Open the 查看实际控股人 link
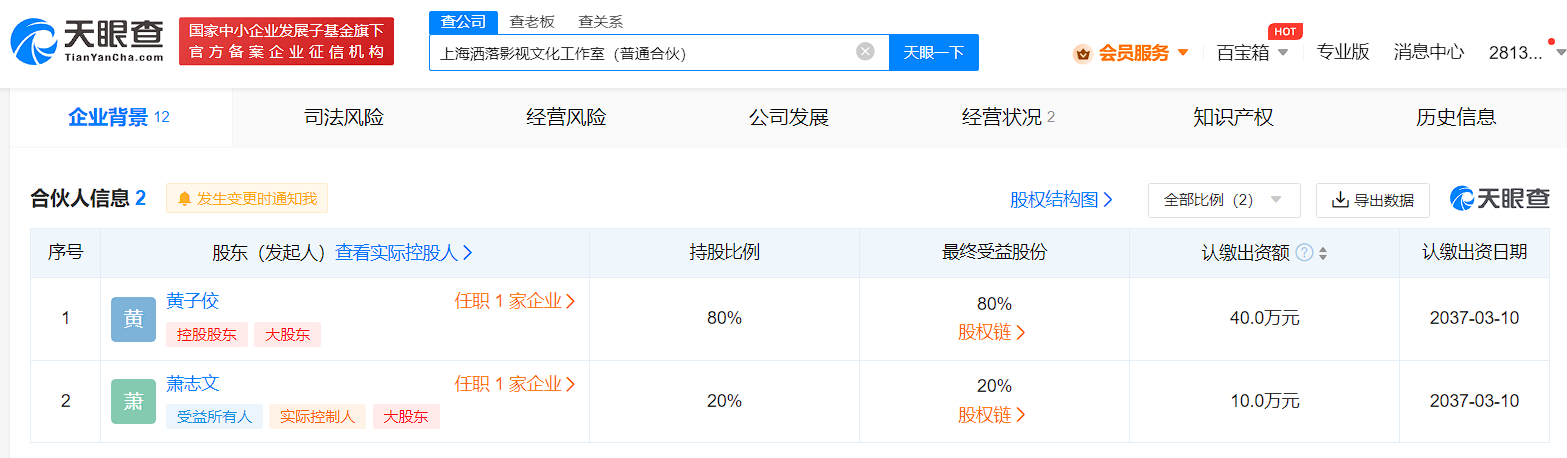The height and width of the screenshot is (458, 1567). click(x=404, y=253)
